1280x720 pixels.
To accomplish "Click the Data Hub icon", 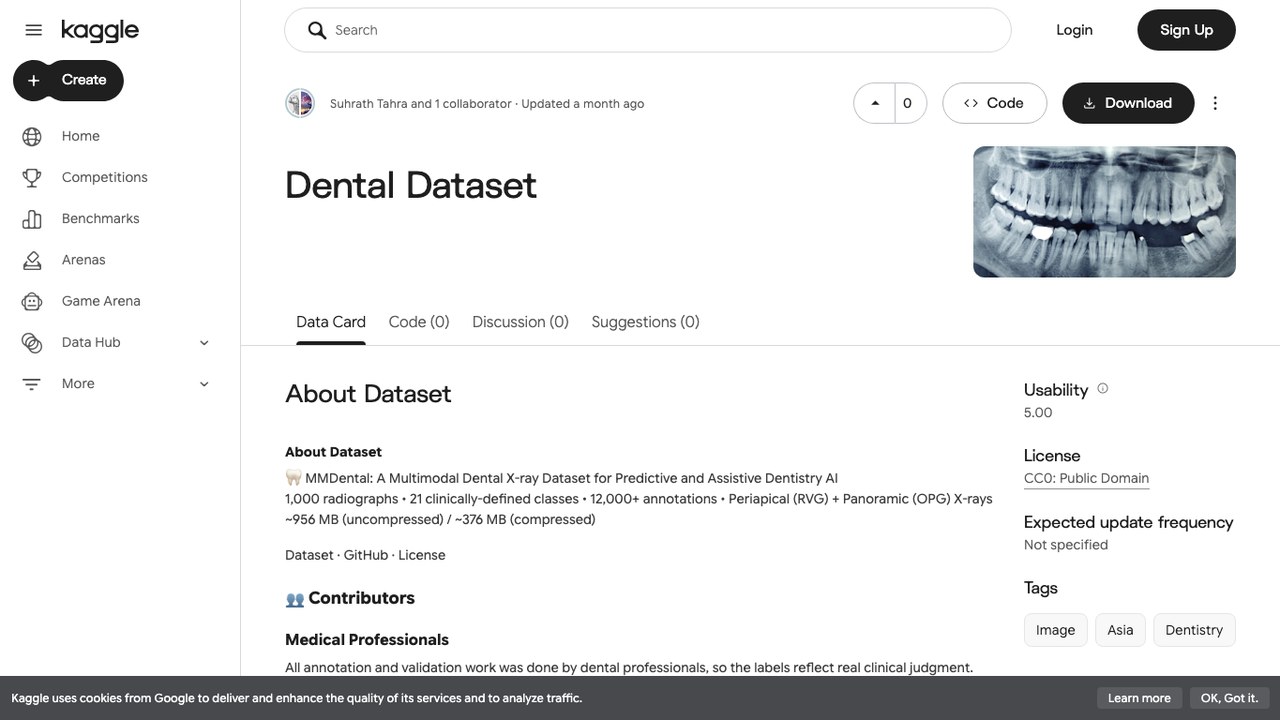I will [32, 342].
